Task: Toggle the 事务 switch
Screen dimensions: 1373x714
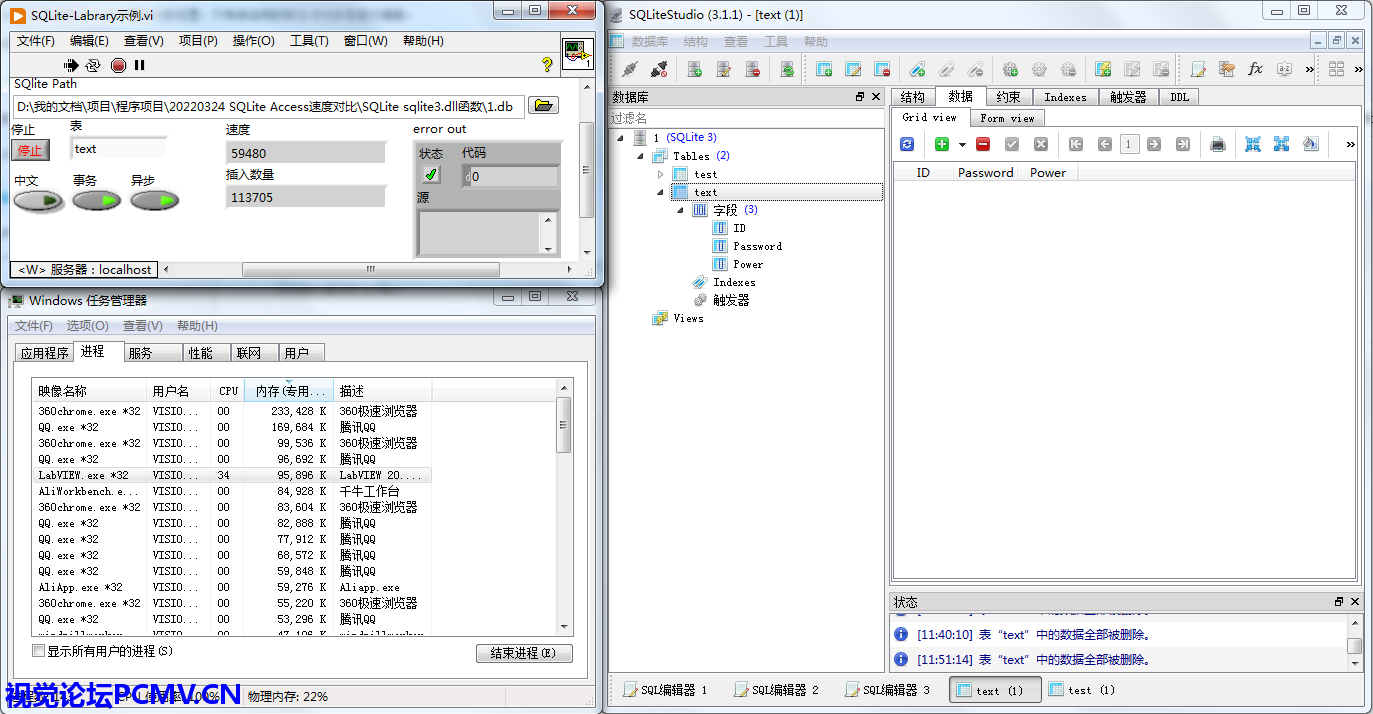Action: click(96, 201)
